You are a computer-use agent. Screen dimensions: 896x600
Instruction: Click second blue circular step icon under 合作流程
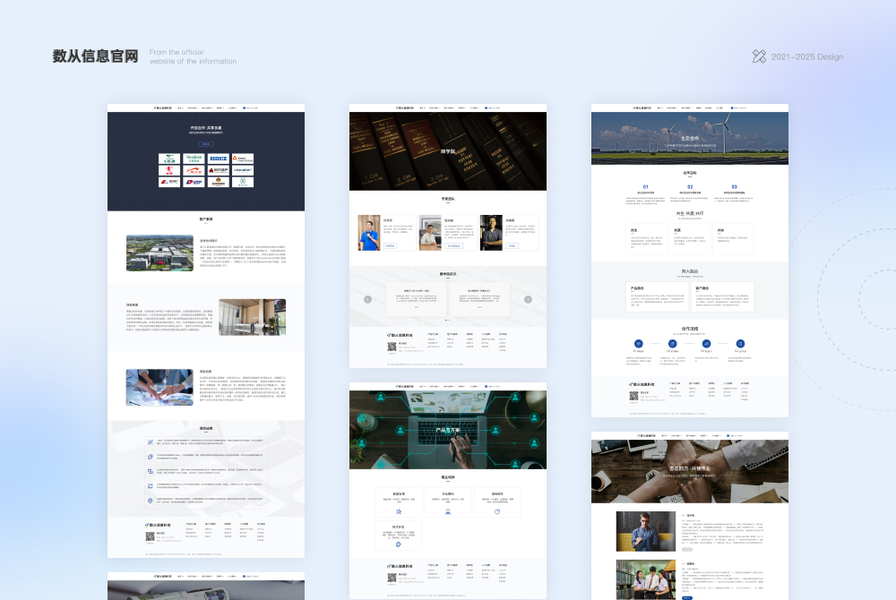[673, 344]
